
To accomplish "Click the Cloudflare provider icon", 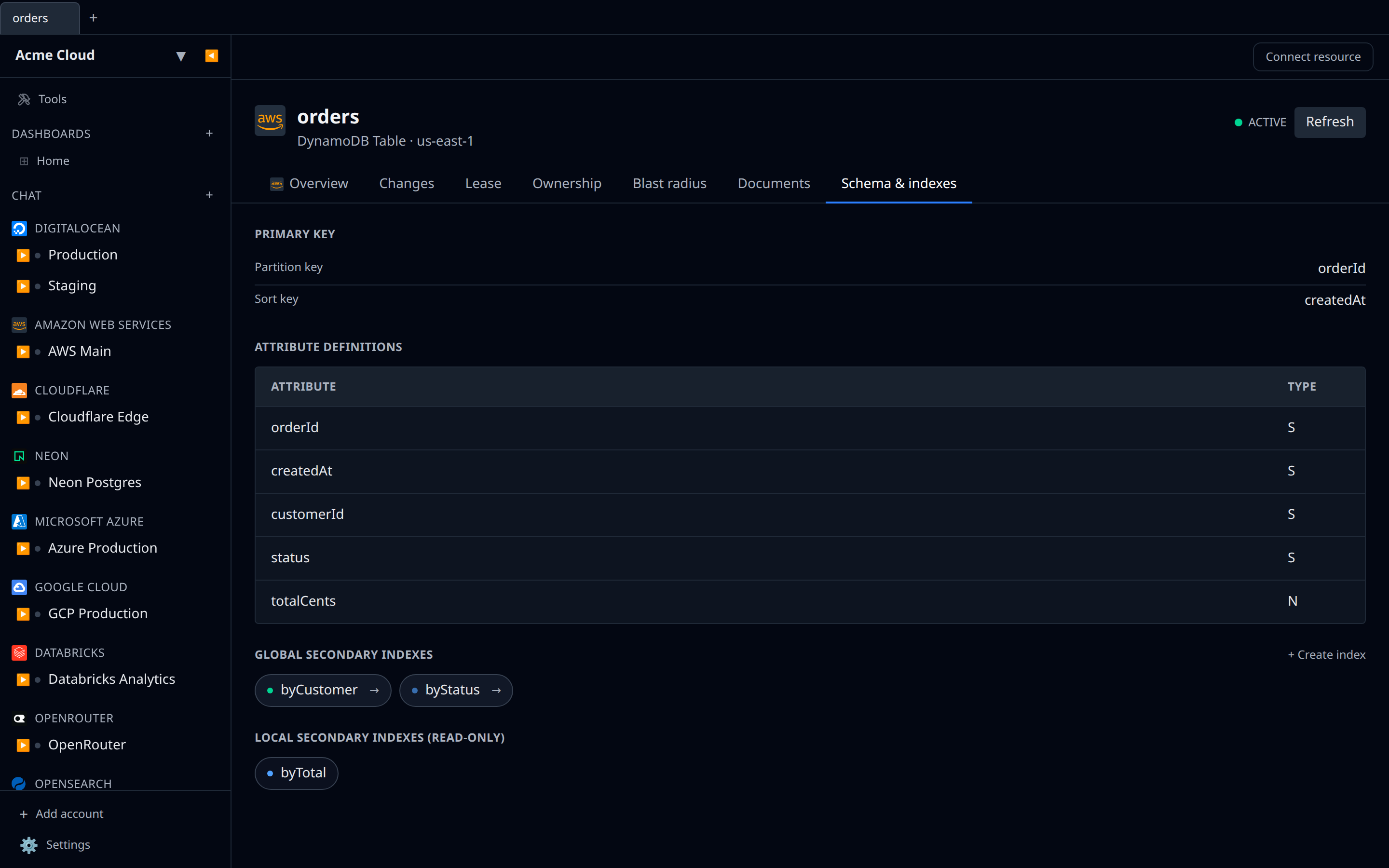I will tap(19, 391).
